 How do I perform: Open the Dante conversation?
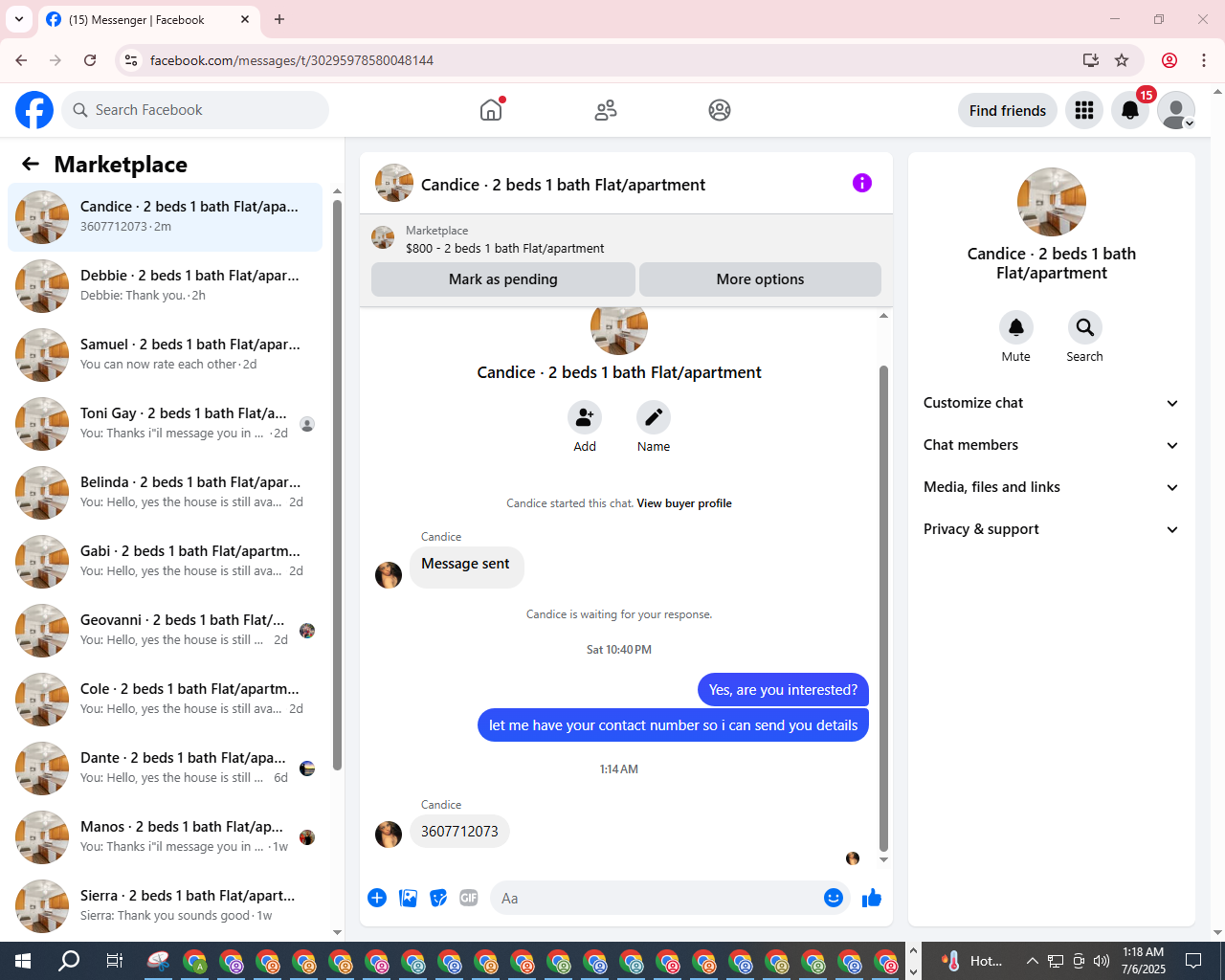pyautogui.click(x=165, y=768)
